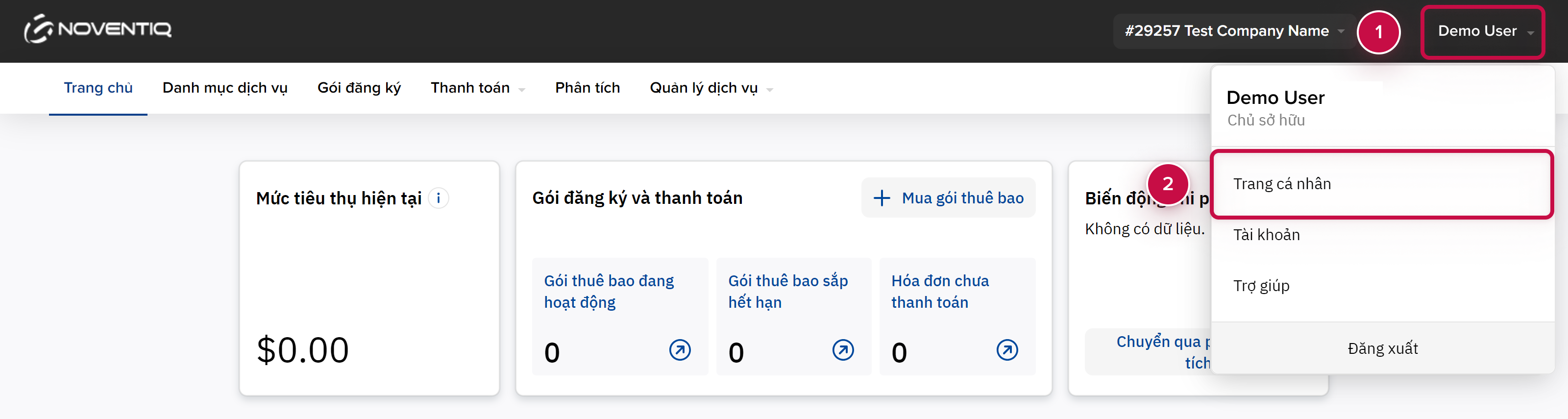Expand the Thanh toán dropdown menu

pos(477,88)
